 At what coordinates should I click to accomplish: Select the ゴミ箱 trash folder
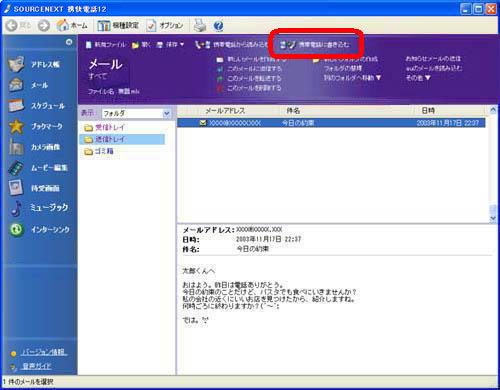(99, 151)
